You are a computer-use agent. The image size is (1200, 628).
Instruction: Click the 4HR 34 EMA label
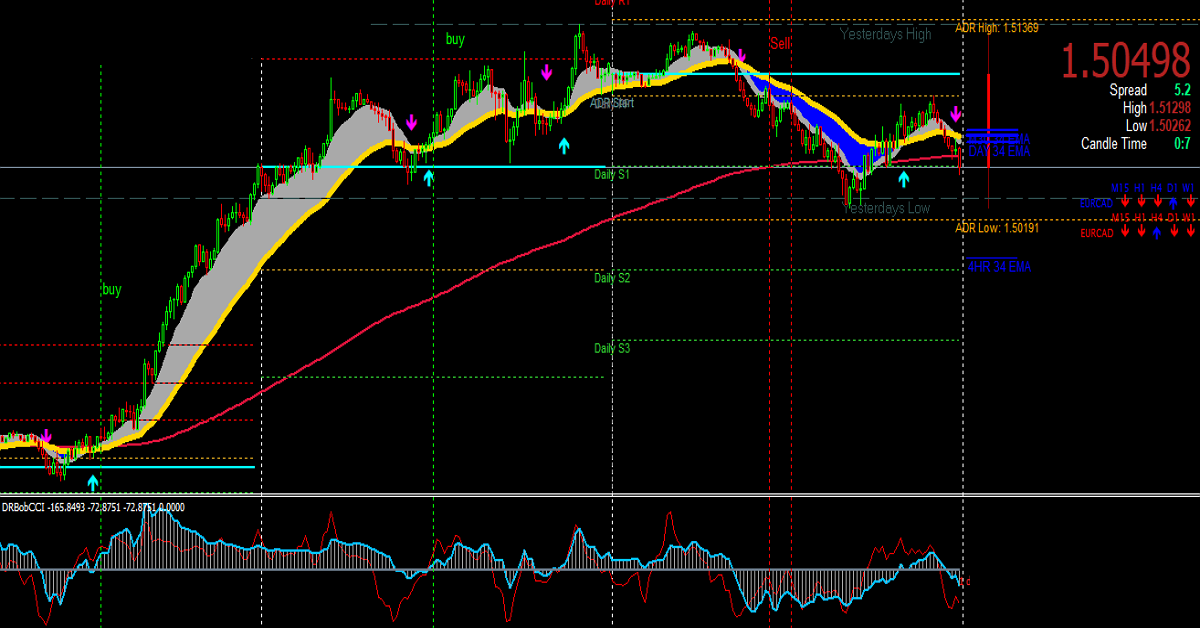point(998,266)
